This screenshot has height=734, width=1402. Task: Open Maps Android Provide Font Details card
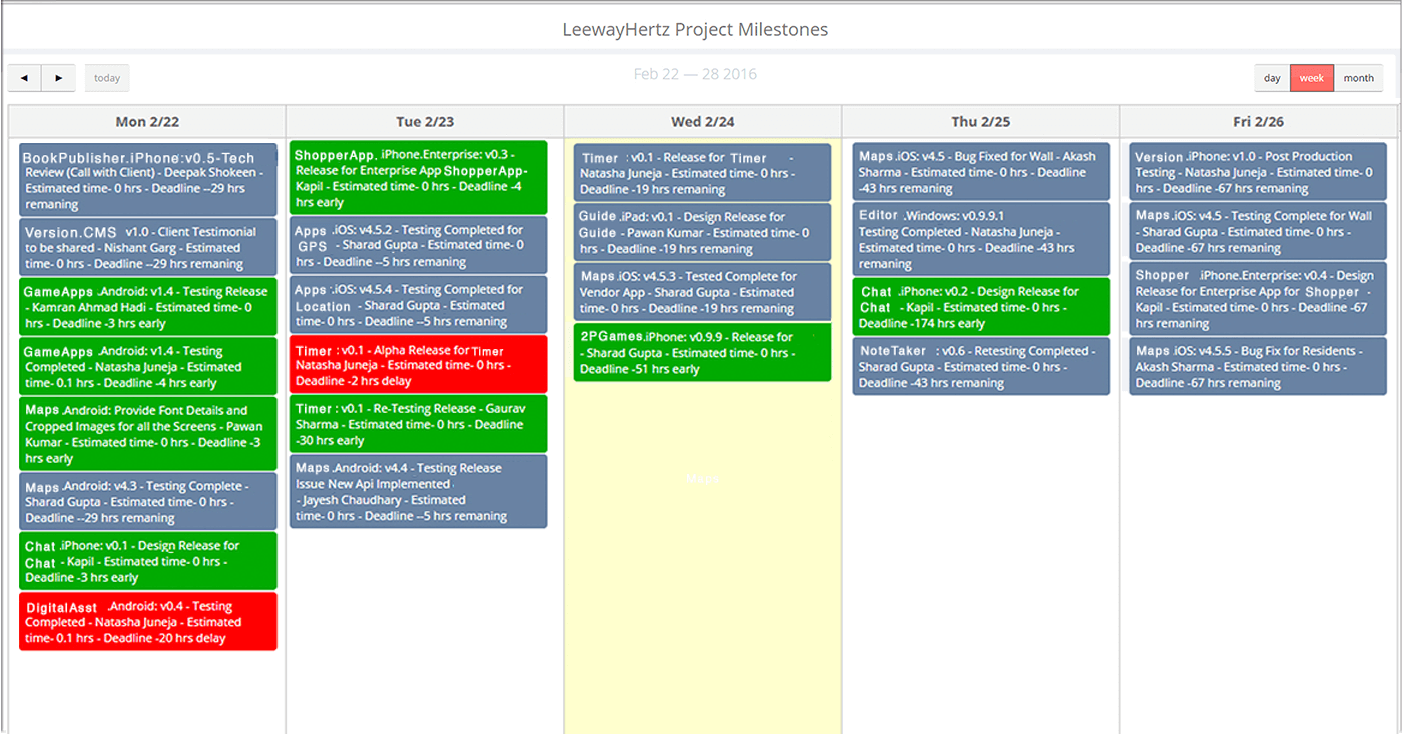click(148, 434)
